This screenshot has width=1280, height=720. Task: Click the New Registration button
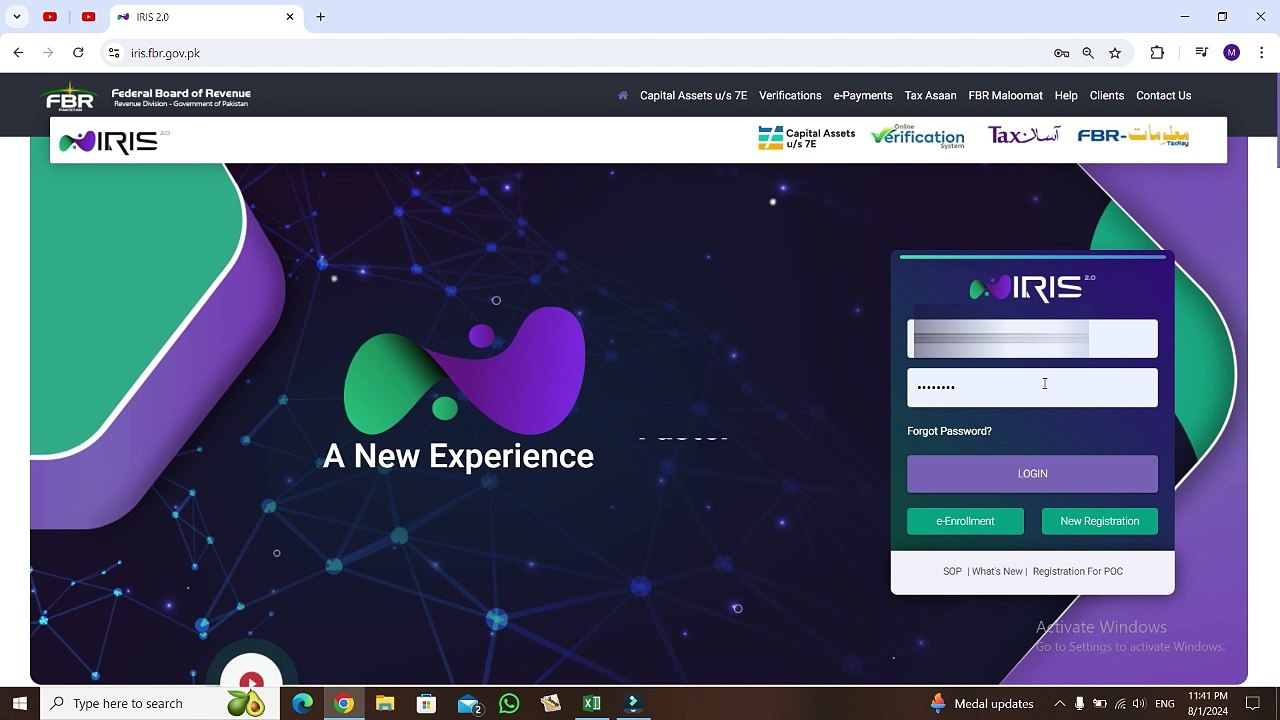coord(1100,521)
